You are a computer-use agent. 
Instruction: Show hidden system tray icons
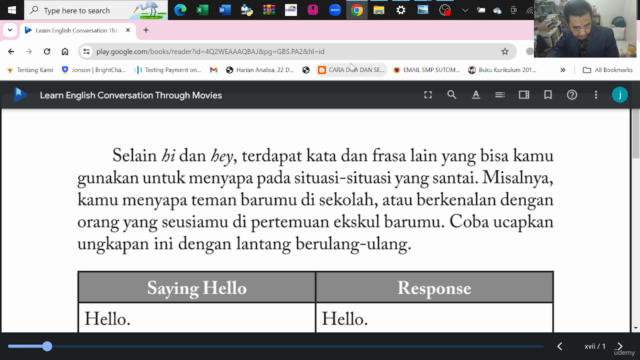click(x=464, y=10)
